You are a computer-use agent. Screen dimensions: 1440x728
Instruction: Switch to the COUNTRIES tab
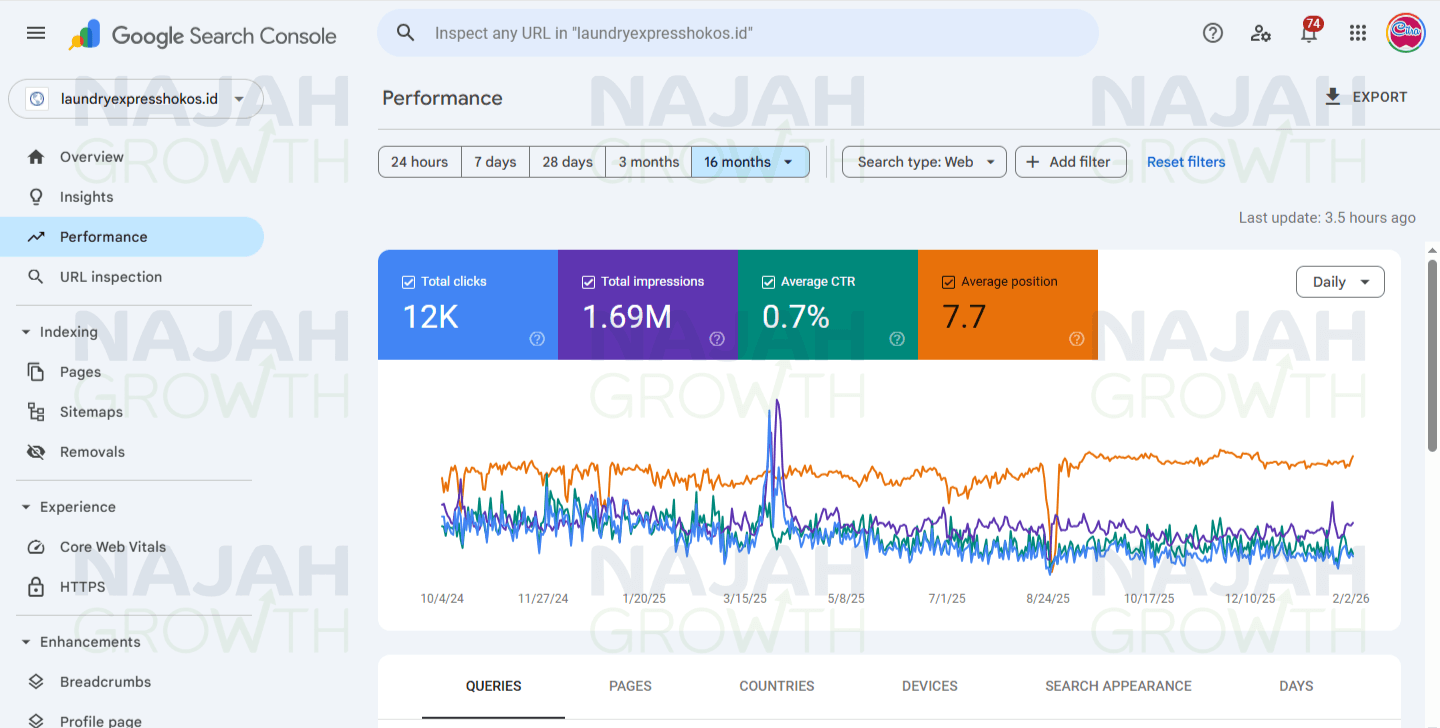(777, 686)
